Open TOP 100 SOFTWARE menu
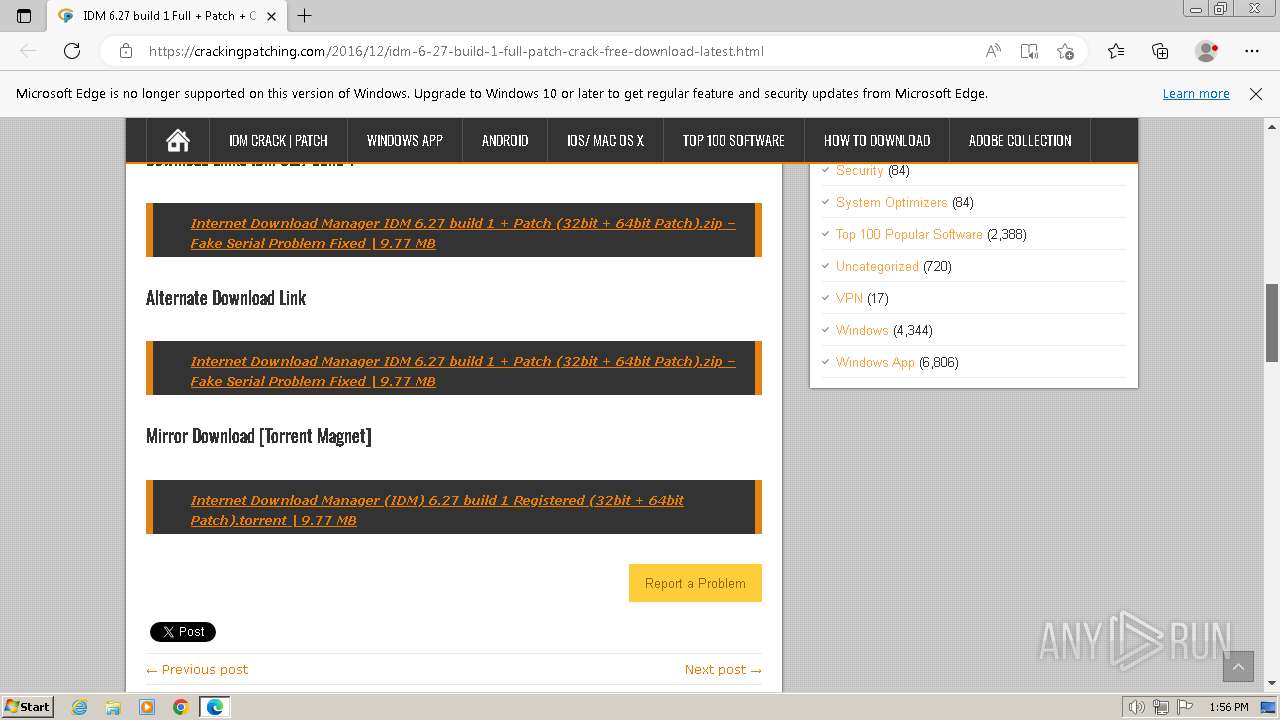1280x720 pixels. [733, 140]
